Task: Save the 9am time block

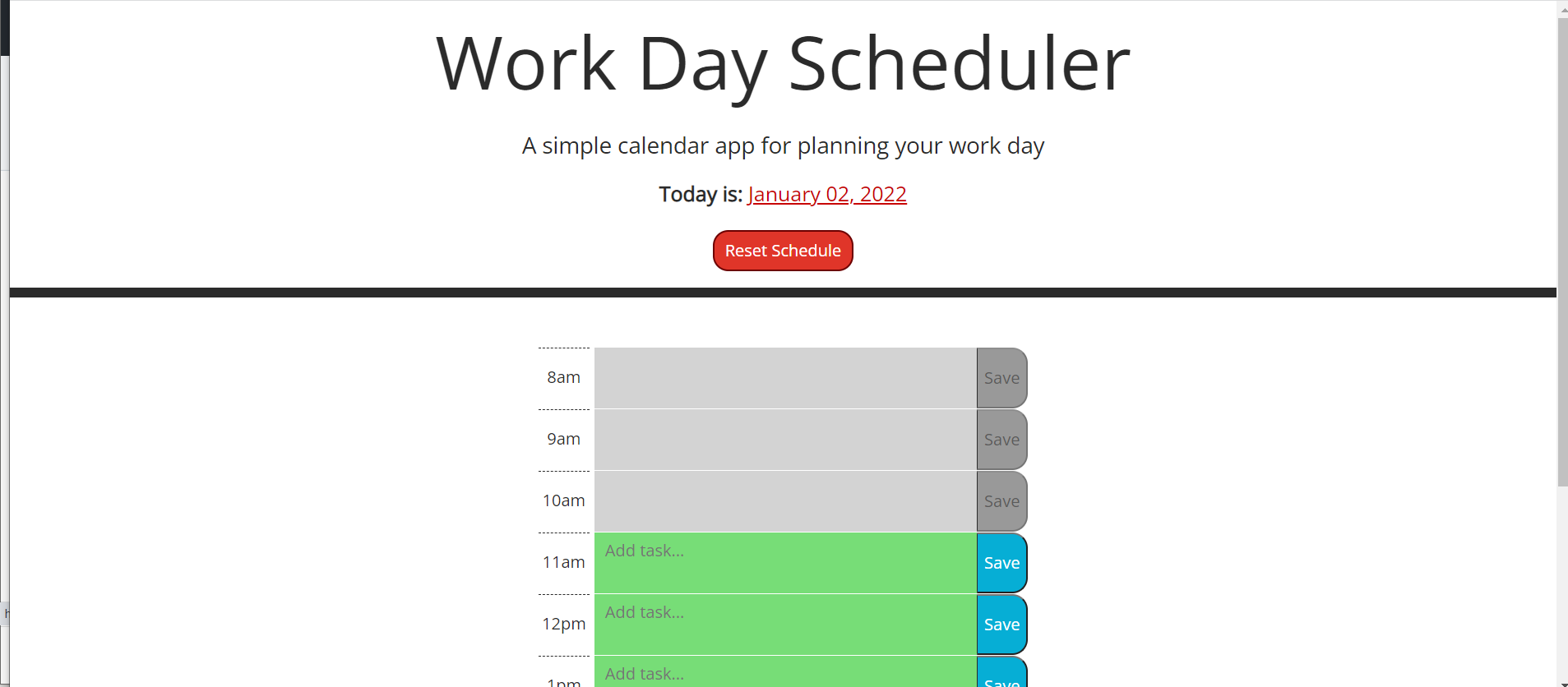Action: 1000,439
